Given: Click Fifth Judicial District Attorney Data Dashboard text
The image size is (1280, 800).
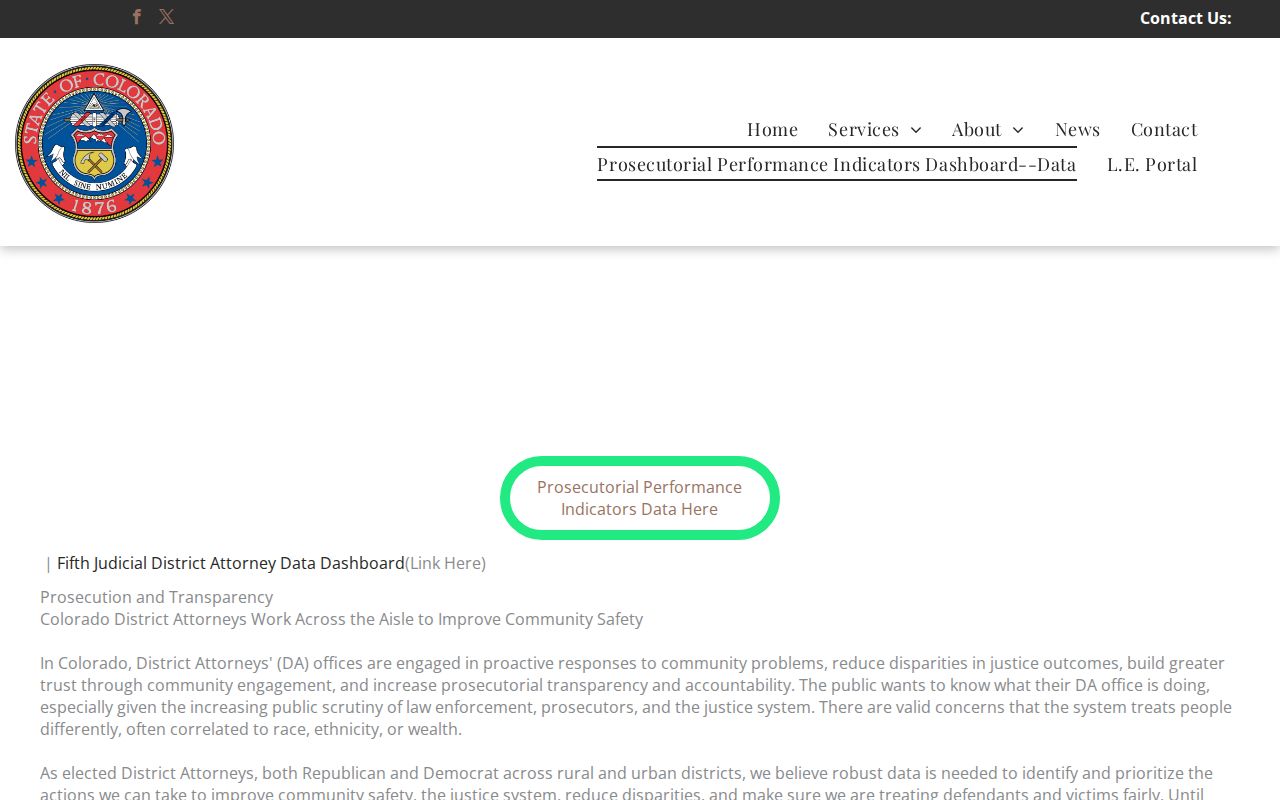Looking at the screenshot, I should coord(231,563).
